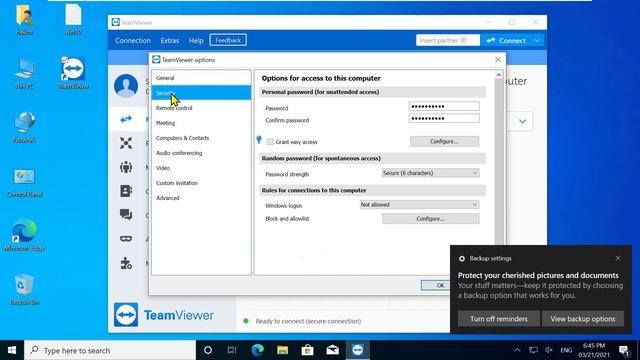Open Computers & Contacts people sidebar icon
The height and width of the screenshot is (360, 640).
pyautogui.click(x=126, y=167)
